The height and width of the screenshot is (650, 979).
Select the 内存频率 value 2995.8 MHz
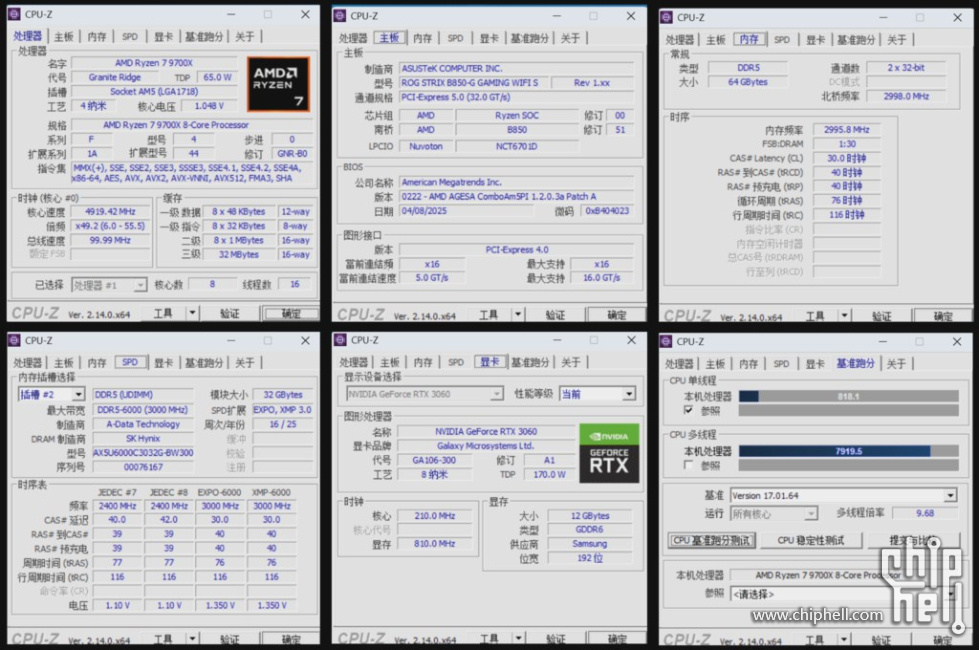(x=847, y=129)
